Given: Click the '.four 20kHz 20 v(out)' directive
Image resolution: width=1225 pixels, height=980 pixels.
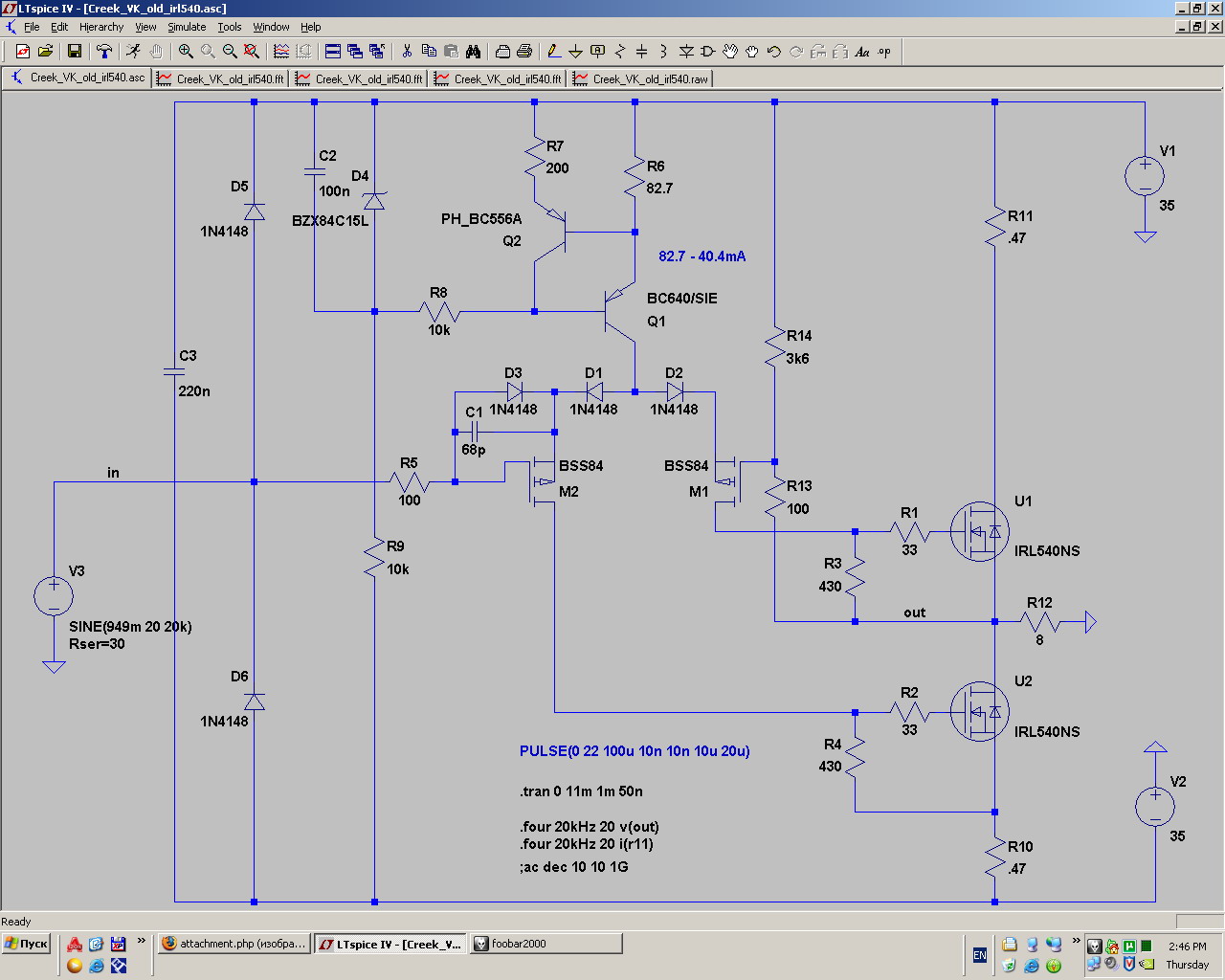Looking at the screenshot, I should (590, 827).
